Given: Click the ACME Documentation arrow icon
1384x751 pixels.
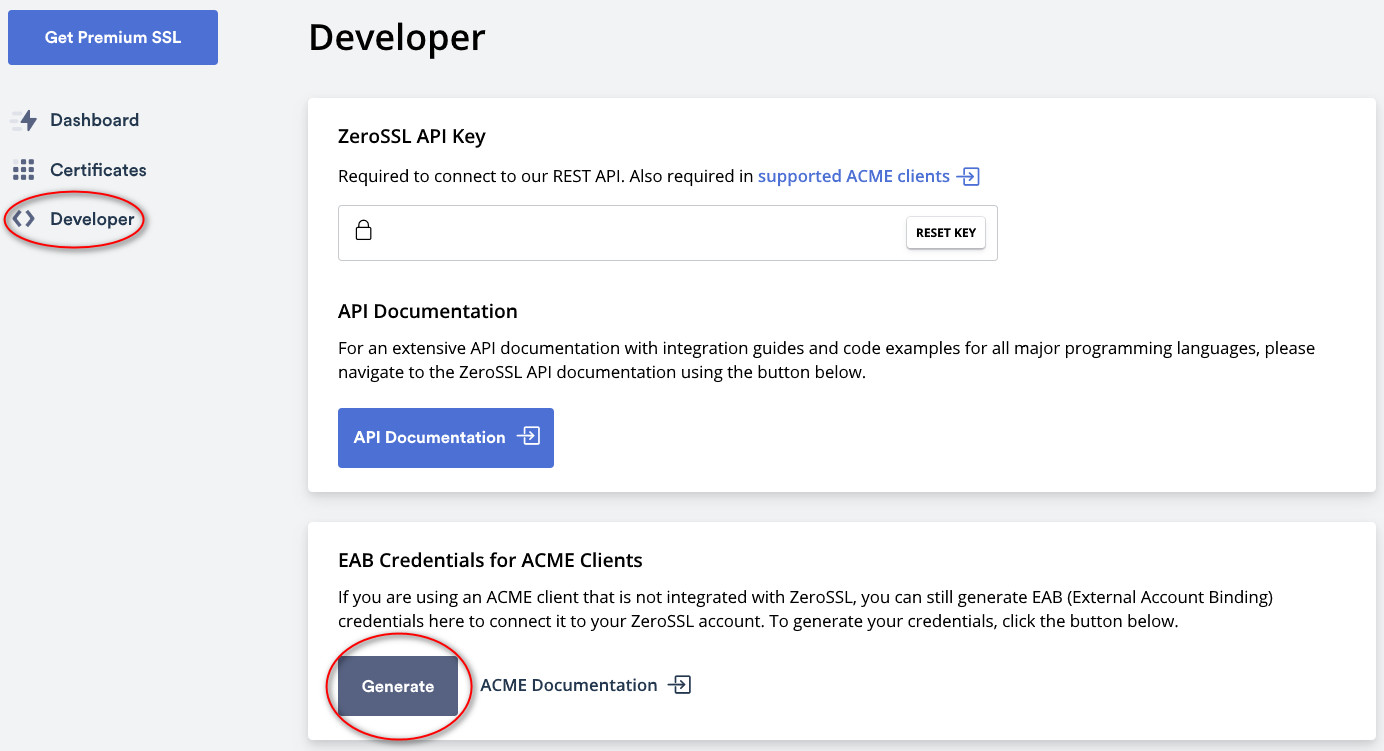Looking at the screenshot, I should [x=679, y=685].
